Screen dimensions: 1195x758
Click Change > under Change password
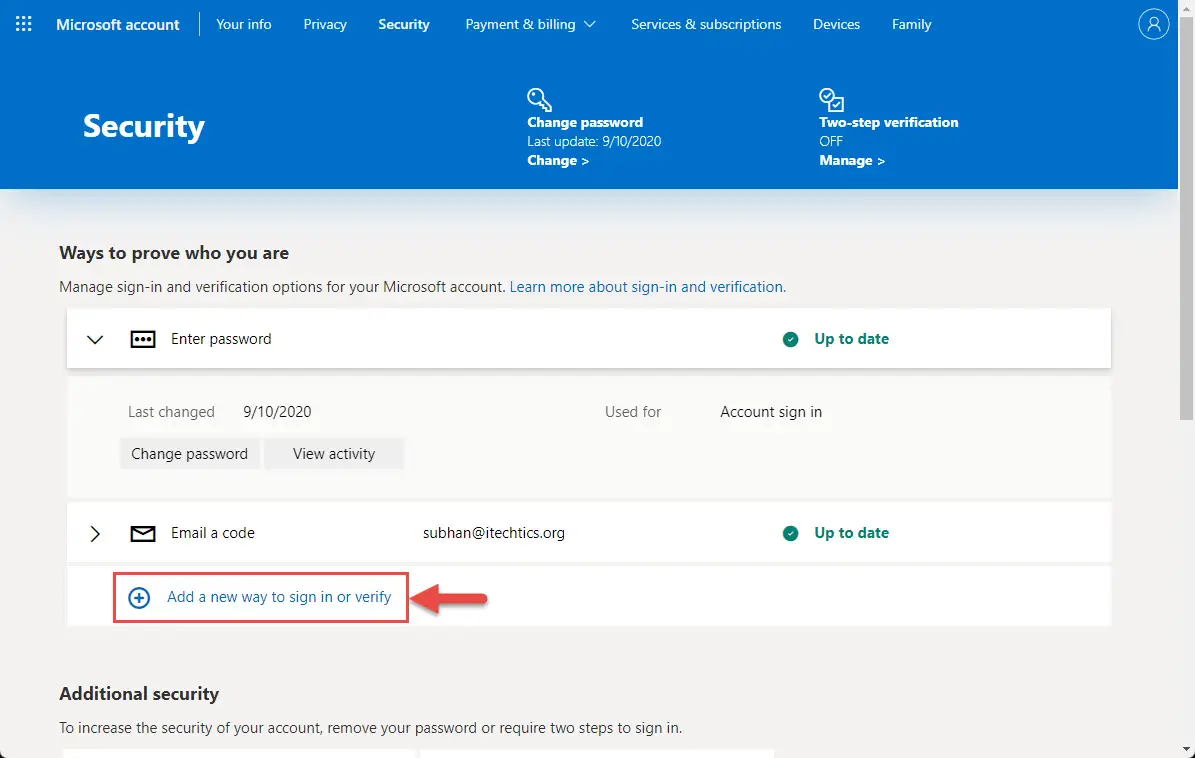[558, 161]
